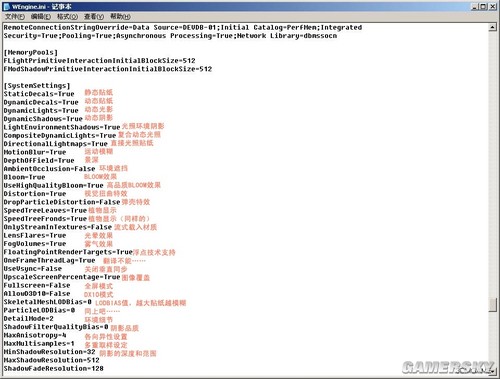Click the FogVolumes=True line
Screen dimensions: 500x379
point(35,244)
